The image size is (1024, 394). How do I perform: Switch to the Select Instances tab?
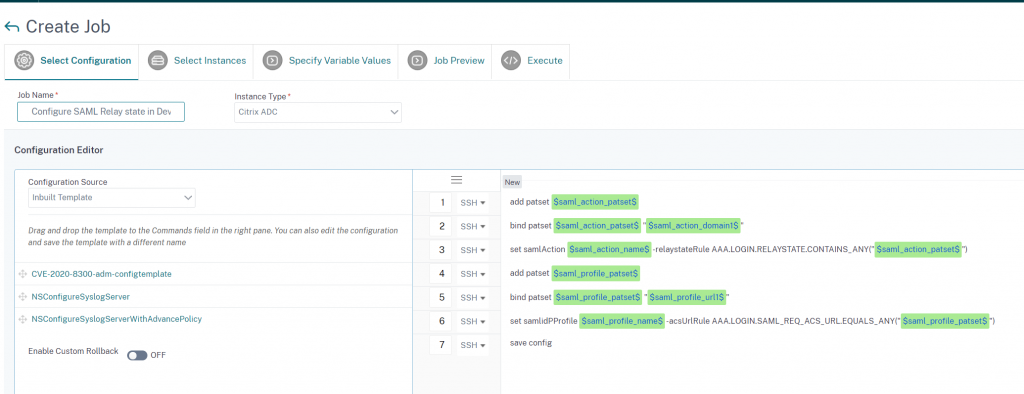(197, 61)
